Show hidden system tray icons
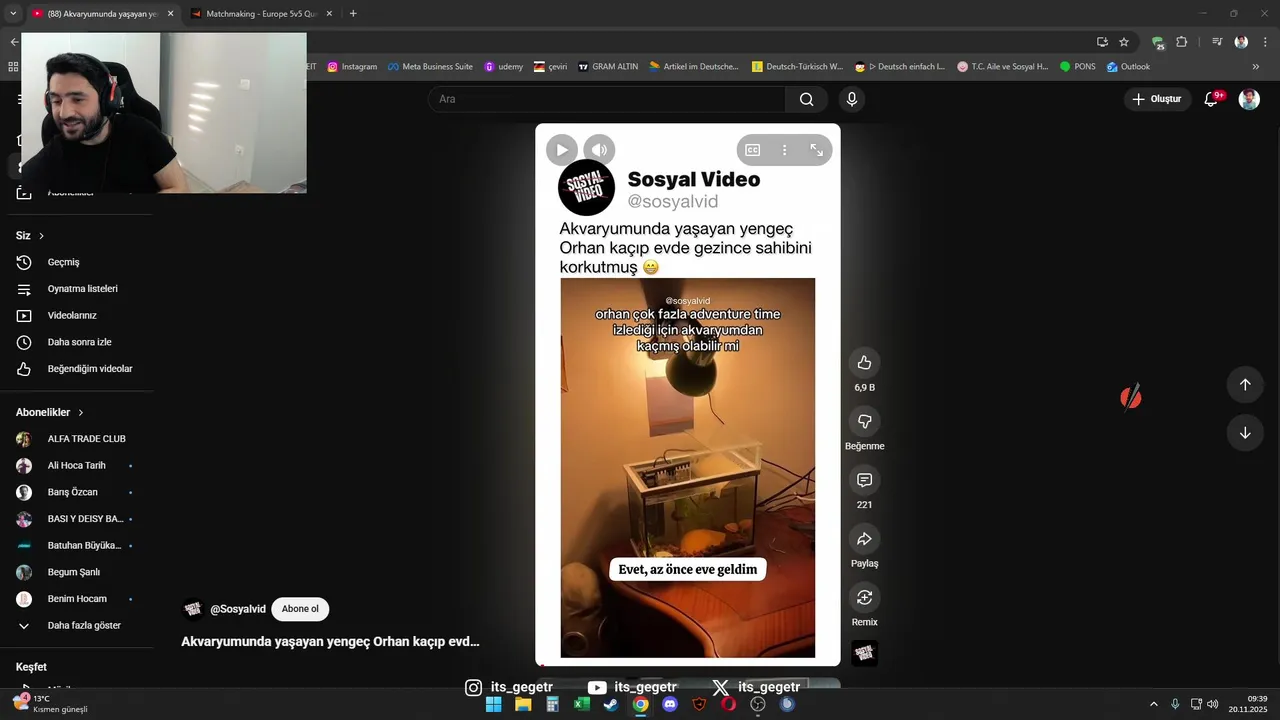Viewport: 1280px width, 720px height. click(1153, 704)
